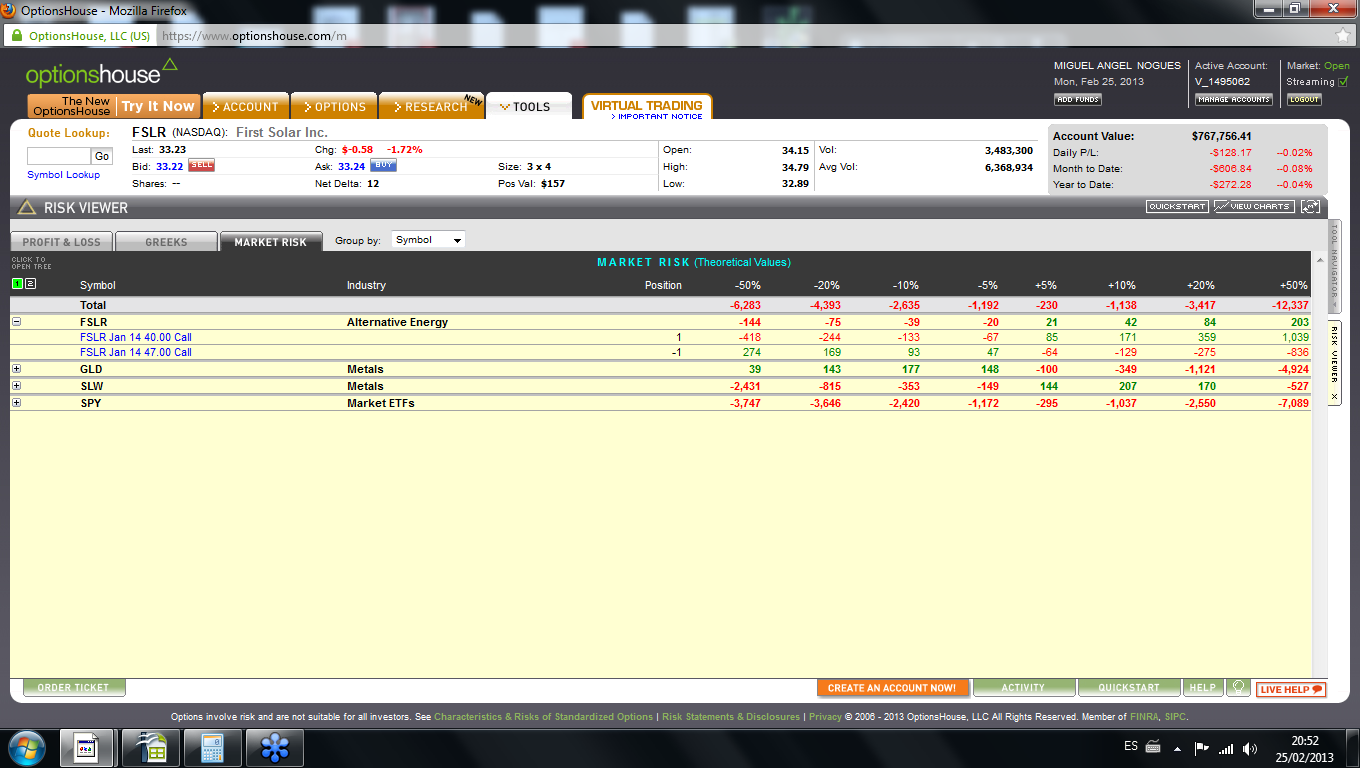This screenshot has height=768, width=1360.
Task: Open the SIPC footer link
Action: pos(1175,717)
